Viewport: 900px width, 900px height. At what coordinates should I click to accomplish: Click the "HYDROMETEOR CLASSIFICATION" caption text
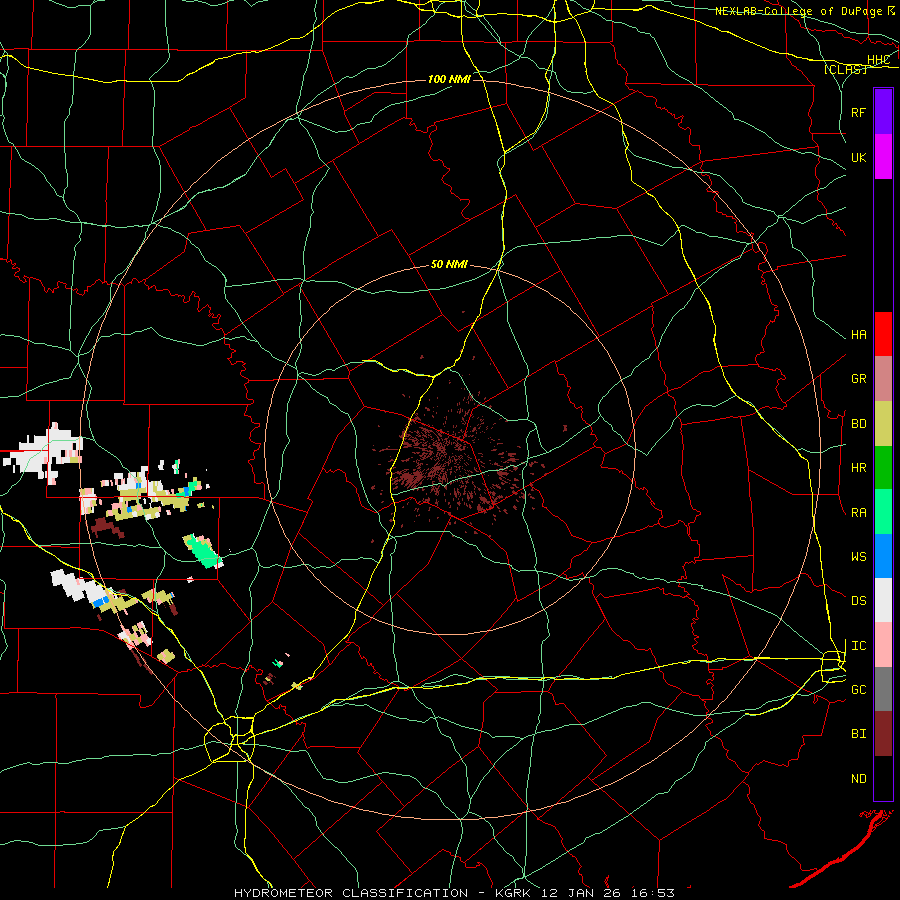pyautogui.click(x=351, y=893)
